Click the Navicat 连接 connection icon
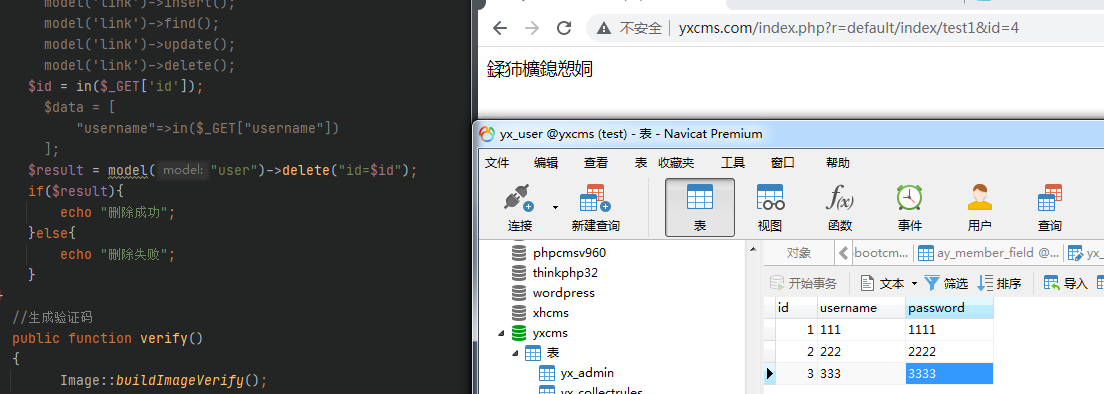1104x394 pixels. point(519,198)
